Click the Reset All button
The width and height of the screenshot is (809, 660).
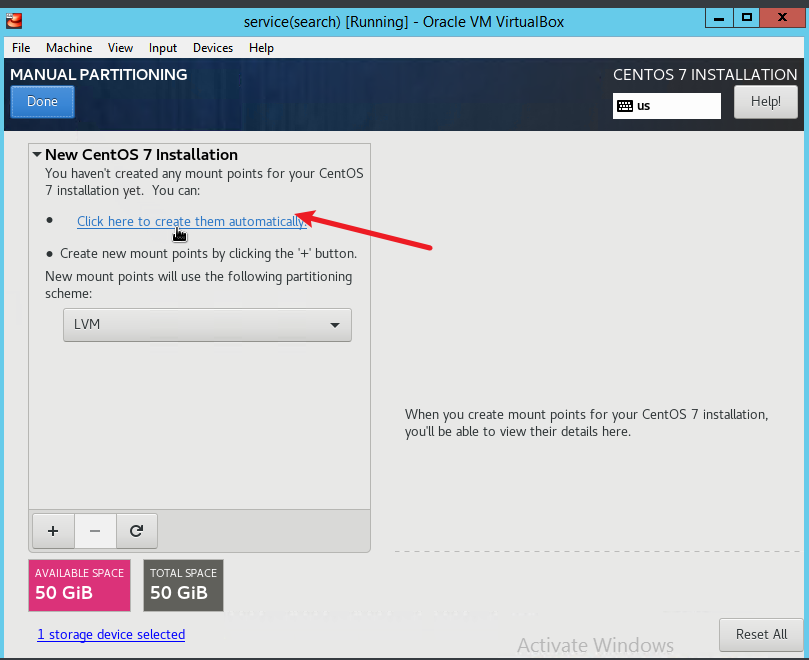762,634
